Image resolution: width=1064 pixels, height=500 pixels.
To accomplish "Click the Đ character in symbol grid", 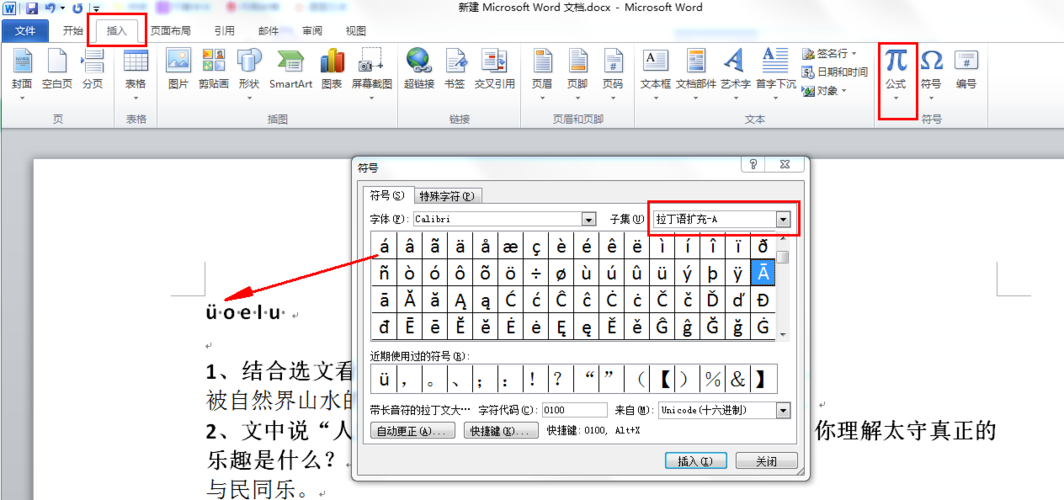I will point(763,300).
